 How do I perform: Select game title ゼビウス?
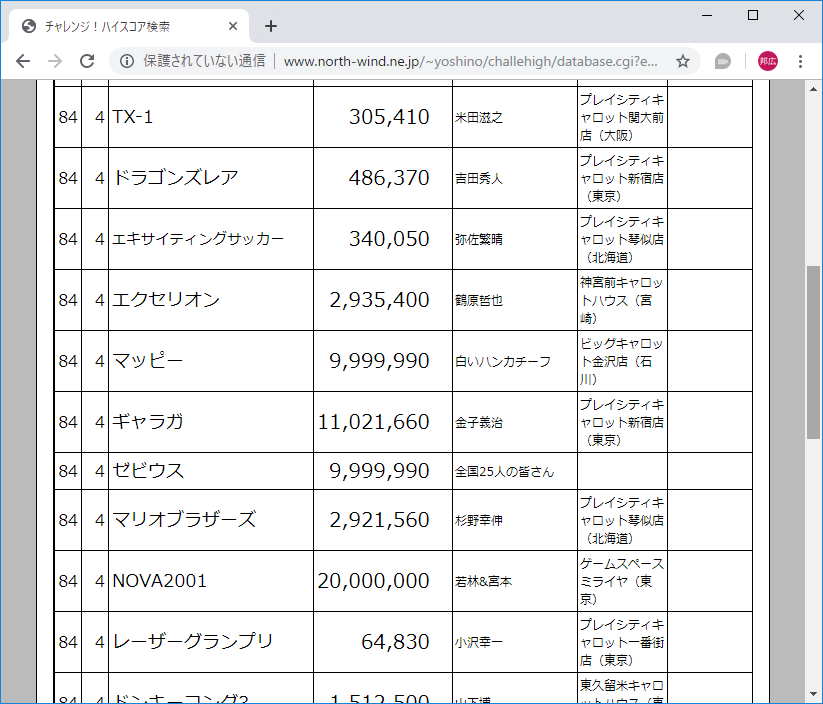click(148, 470)
